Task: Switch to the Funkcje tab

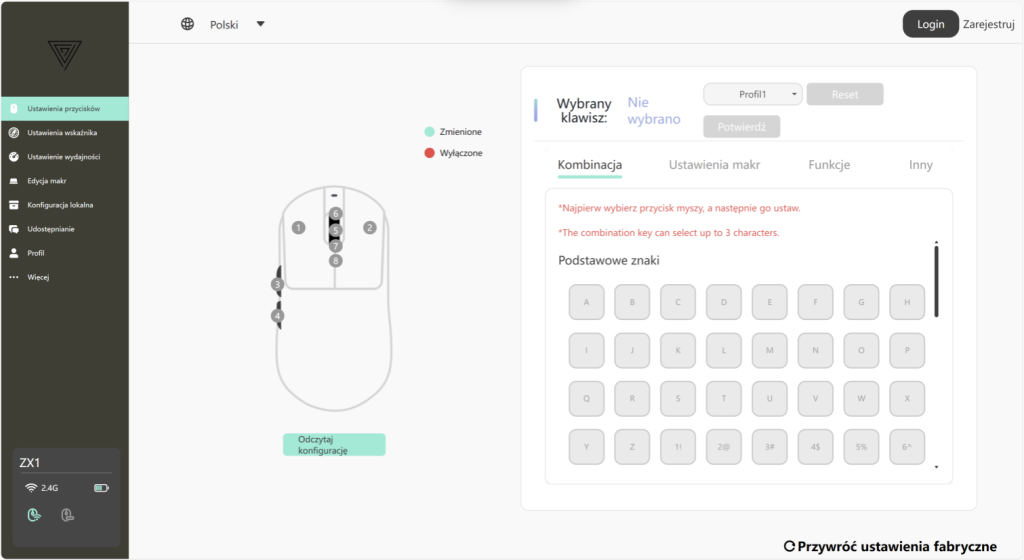Action: coord(829,165)
